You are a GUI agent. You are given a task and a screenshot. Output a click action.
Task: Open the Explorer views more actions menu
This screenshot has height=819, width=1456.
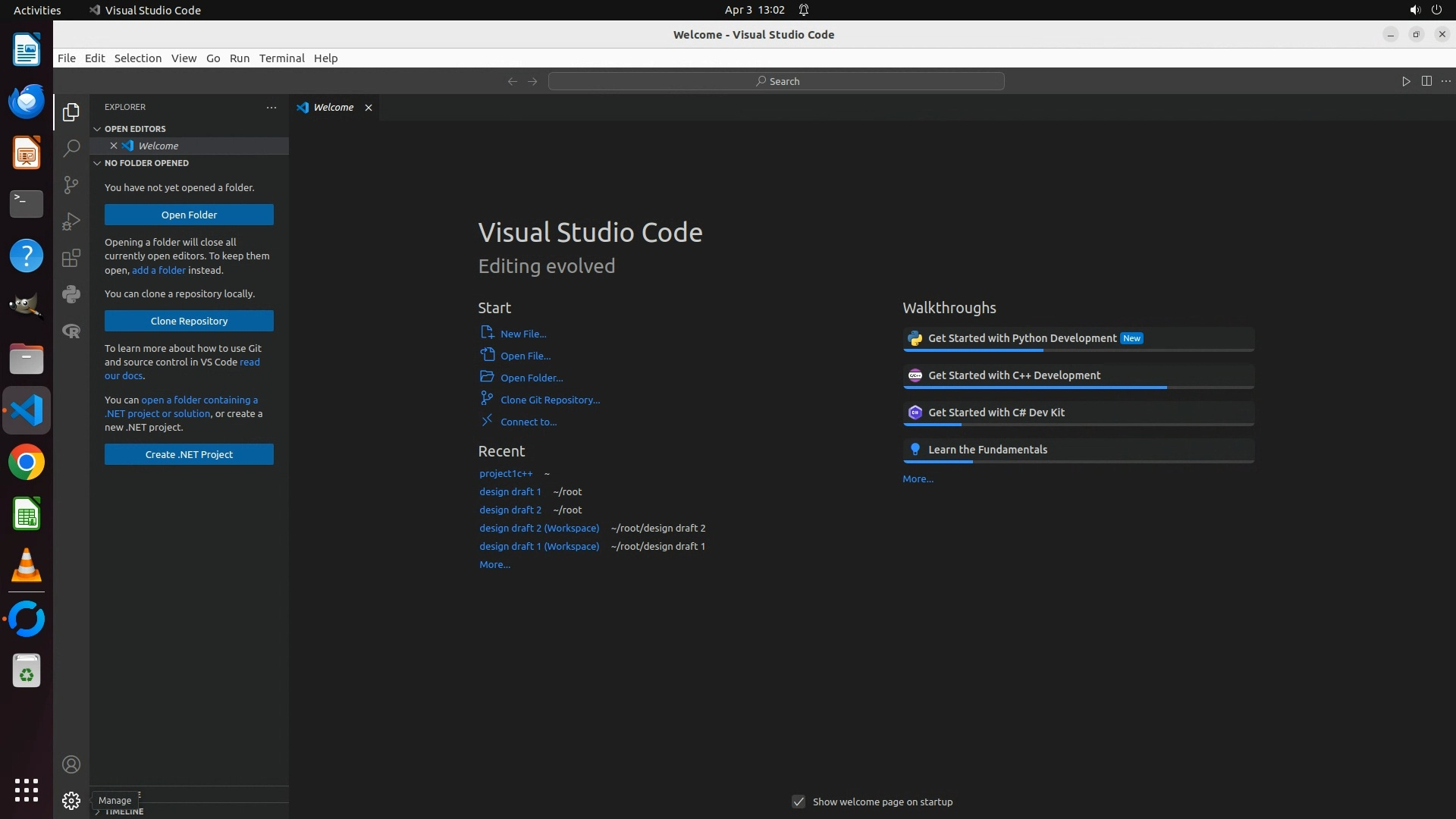pyautogui.click(x=271, y=108)
